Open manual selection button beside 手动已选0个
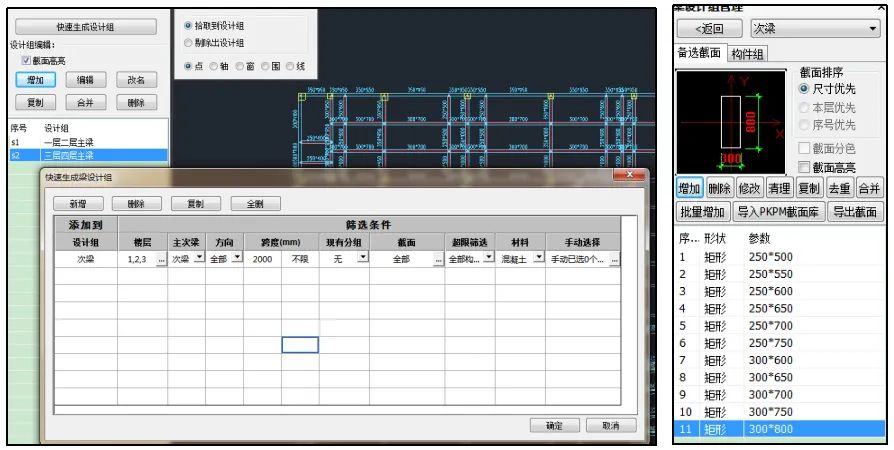The height and width of the screenshot is (450, 894). click(x=614, y=260)
